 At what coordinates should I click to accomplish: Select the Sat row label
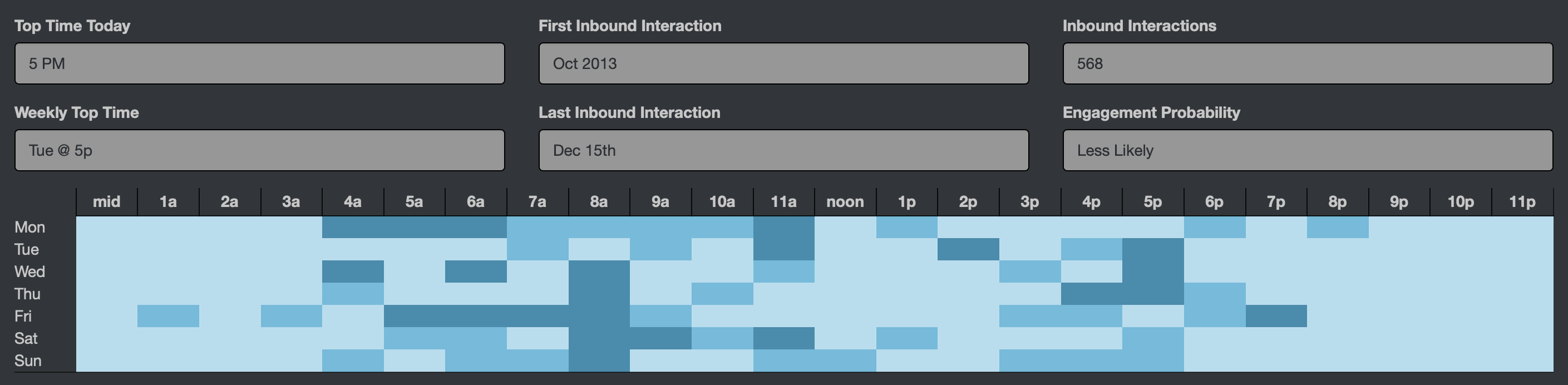26,338
